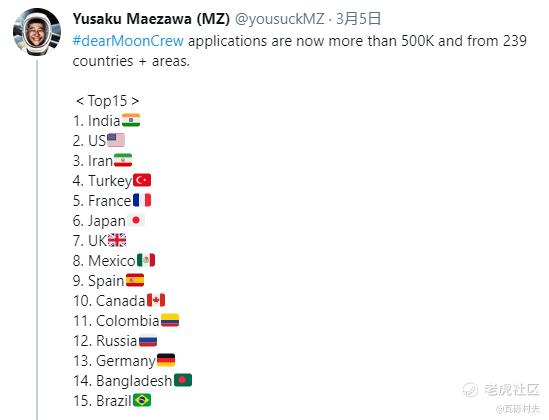Screen dimensions: 549x420
Task: Click the Turkey flag emoji
Action: click(142, 180)
